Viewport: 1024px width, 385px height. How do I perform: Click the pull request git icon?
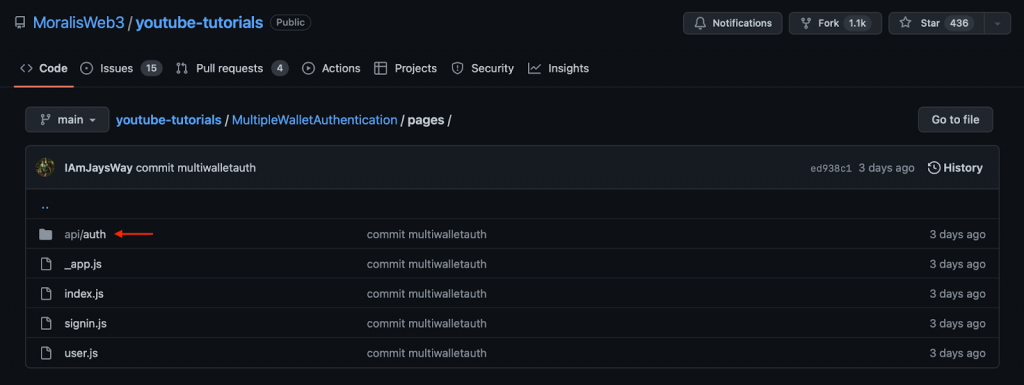[x=182, y=68]
